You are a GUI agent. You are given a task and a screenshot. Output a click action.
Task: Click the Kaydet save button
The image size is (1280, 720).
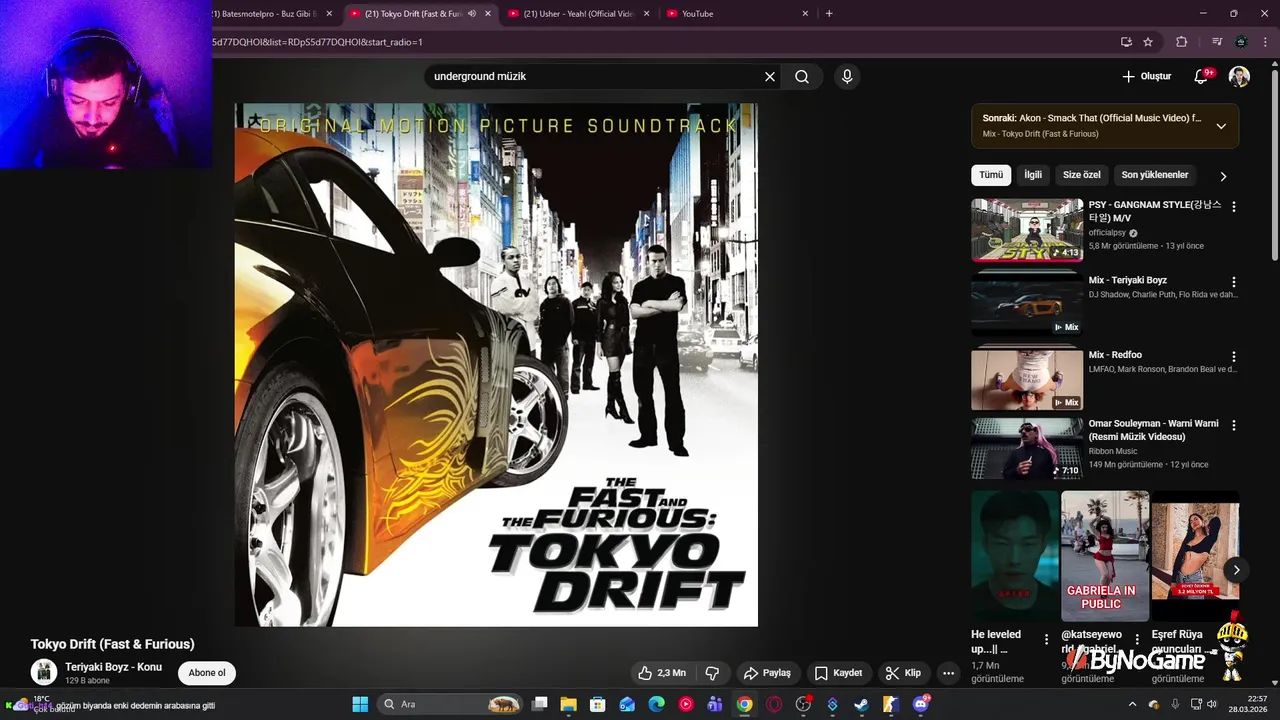click(x=838, y=673)
